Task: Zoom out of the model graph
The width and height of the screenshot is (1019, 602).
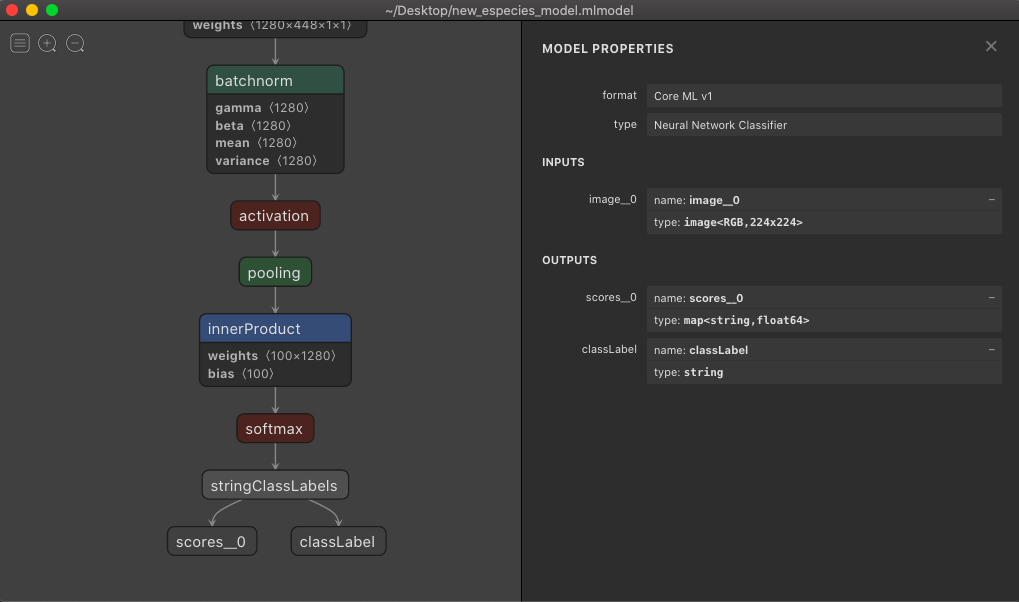Action: click(x=74, y=43)
